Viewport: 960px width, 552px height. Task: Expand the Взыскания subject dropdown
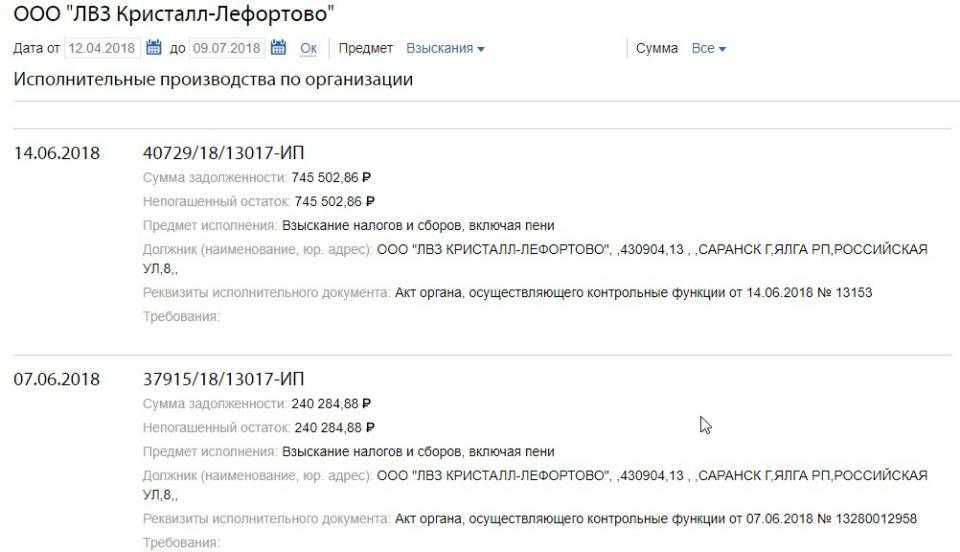coord(445,48)
